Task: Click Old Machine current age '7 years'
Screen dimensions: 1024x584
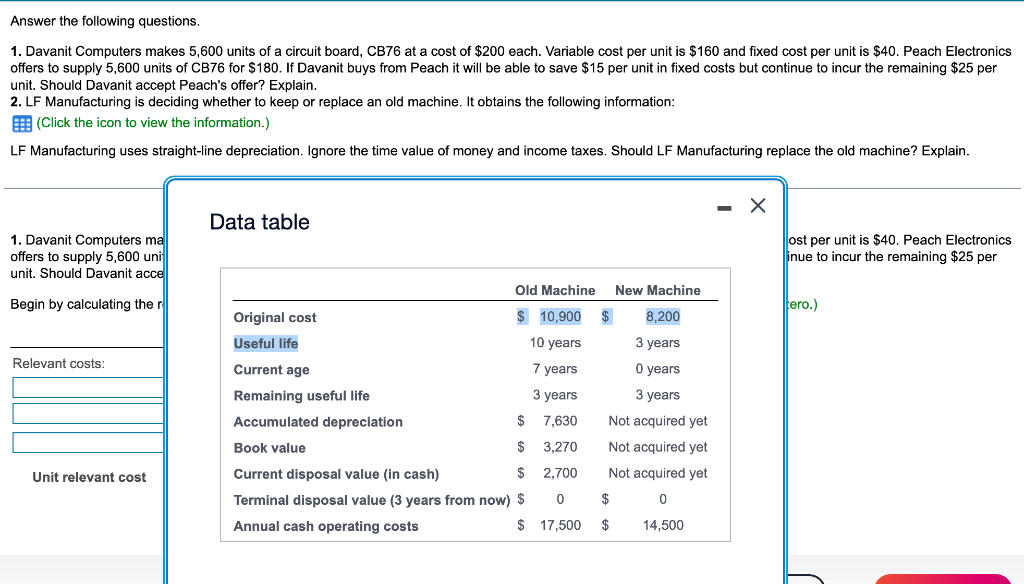Action: (x=555, y=369)
